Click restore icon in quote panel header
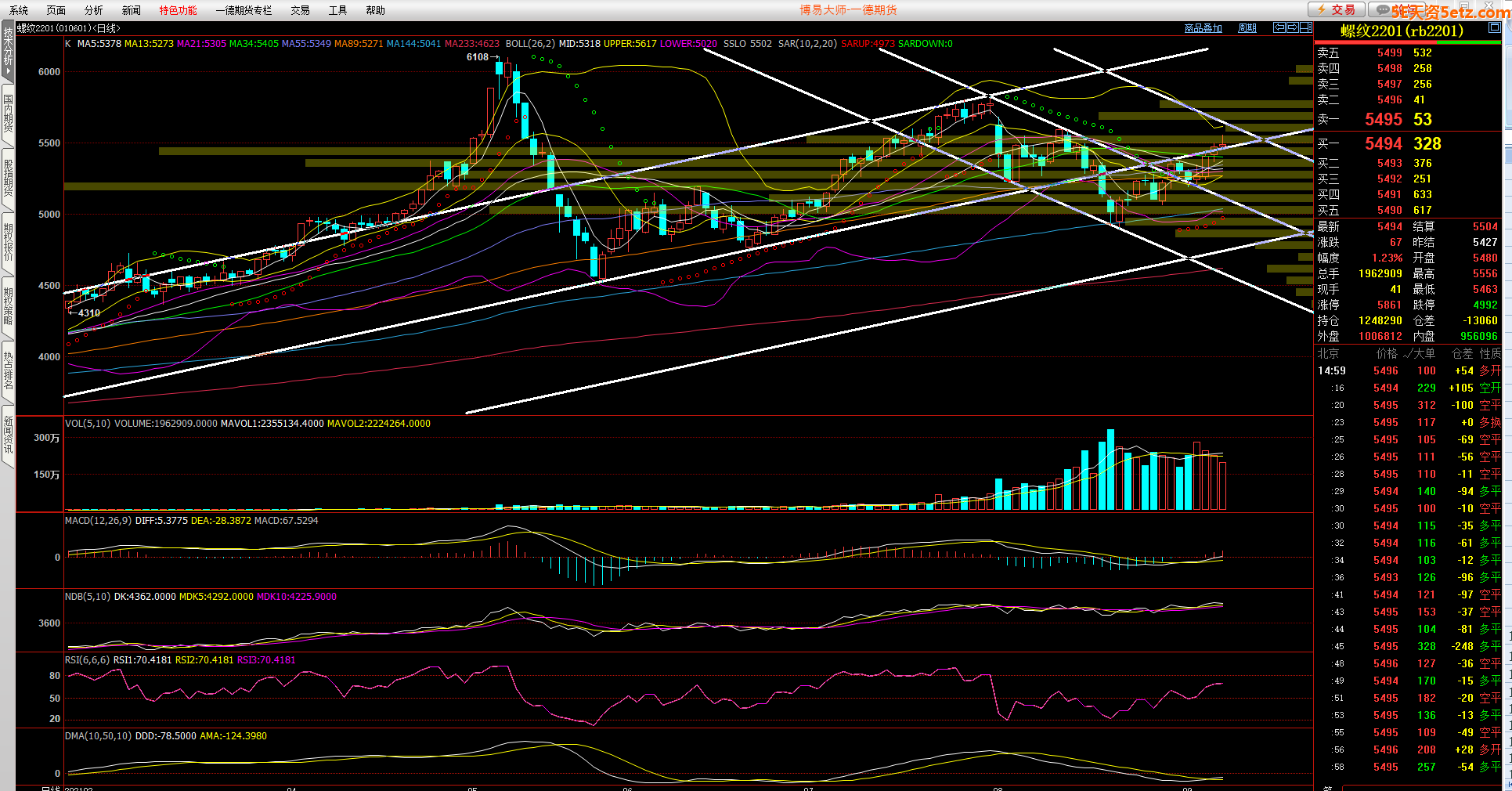Screen dimensions: 1512x791 click(1494, 27)
